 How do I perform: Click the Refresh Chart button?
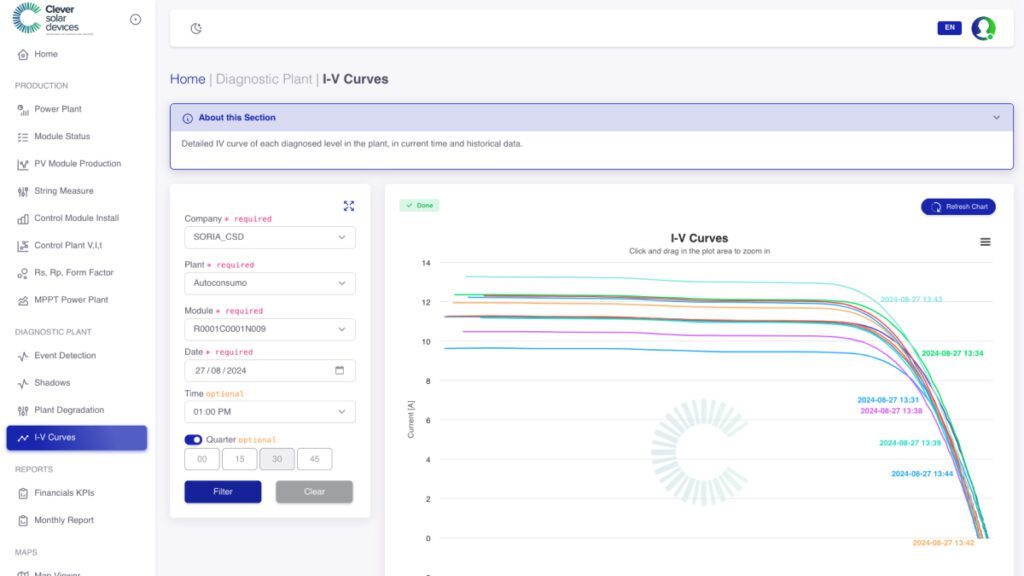point(958,207)
